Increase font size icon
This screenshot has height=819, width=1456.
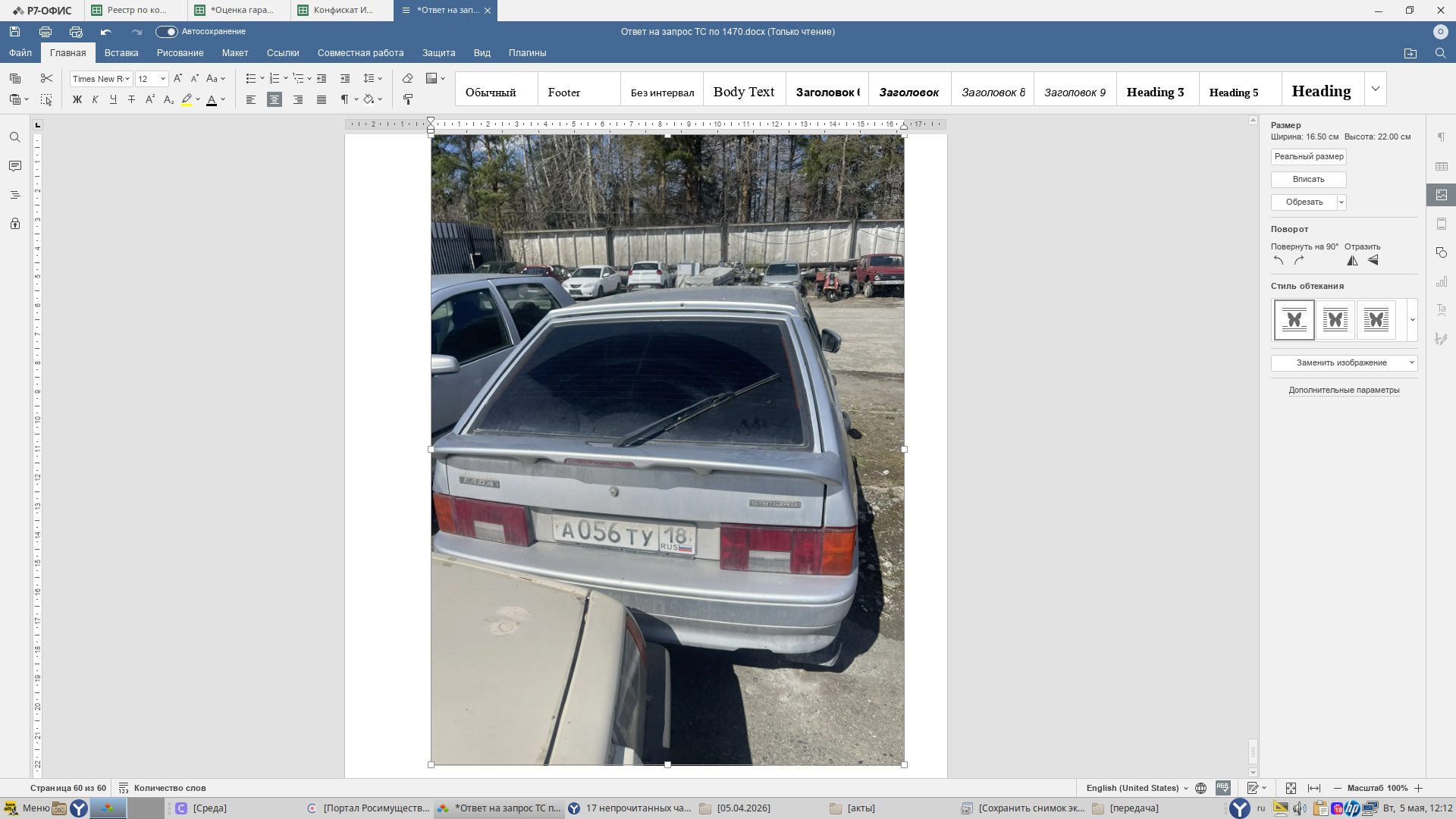177,78
